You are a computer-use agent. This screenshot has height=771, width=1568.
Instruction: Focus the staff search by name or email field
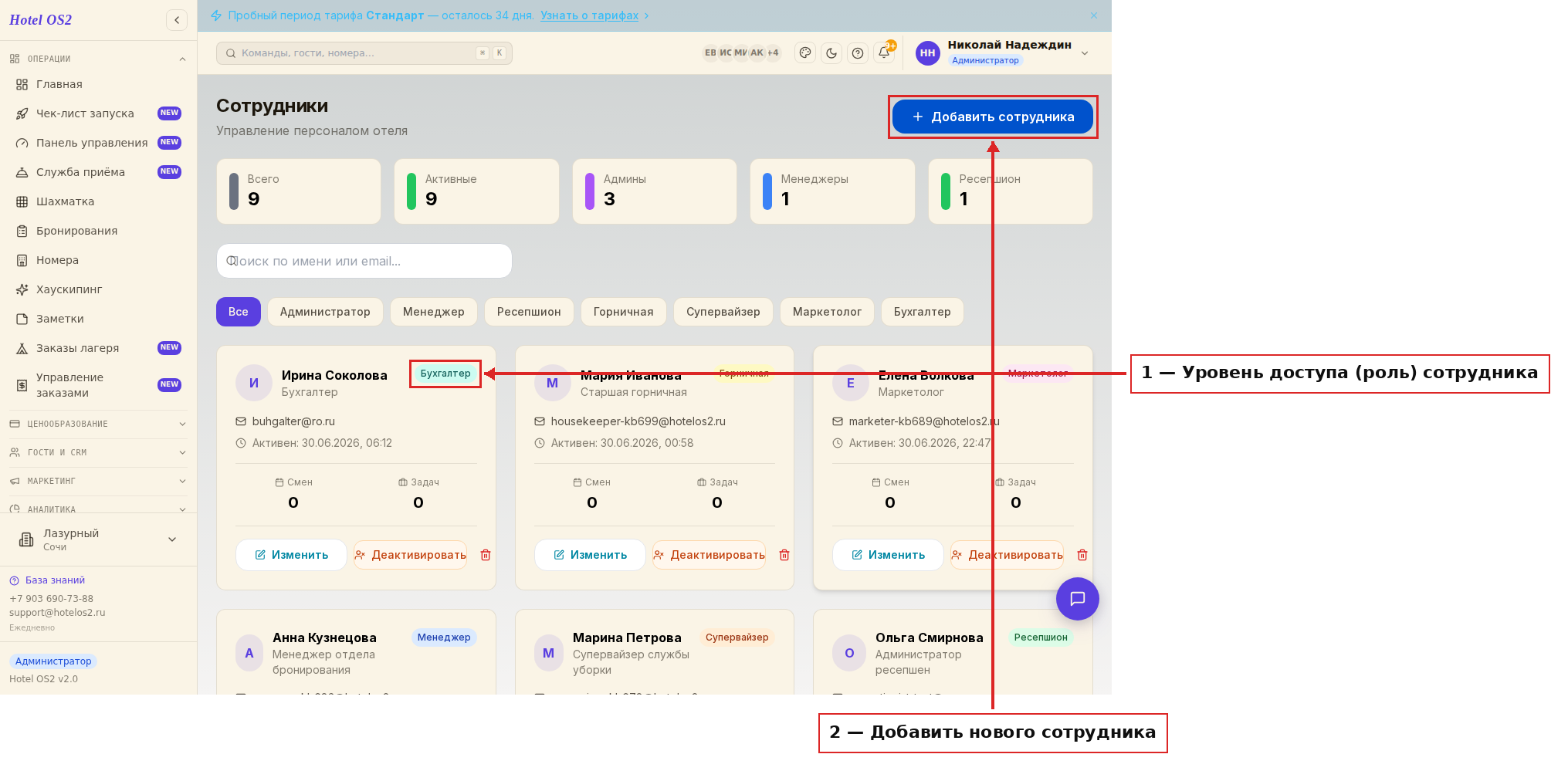364,261
